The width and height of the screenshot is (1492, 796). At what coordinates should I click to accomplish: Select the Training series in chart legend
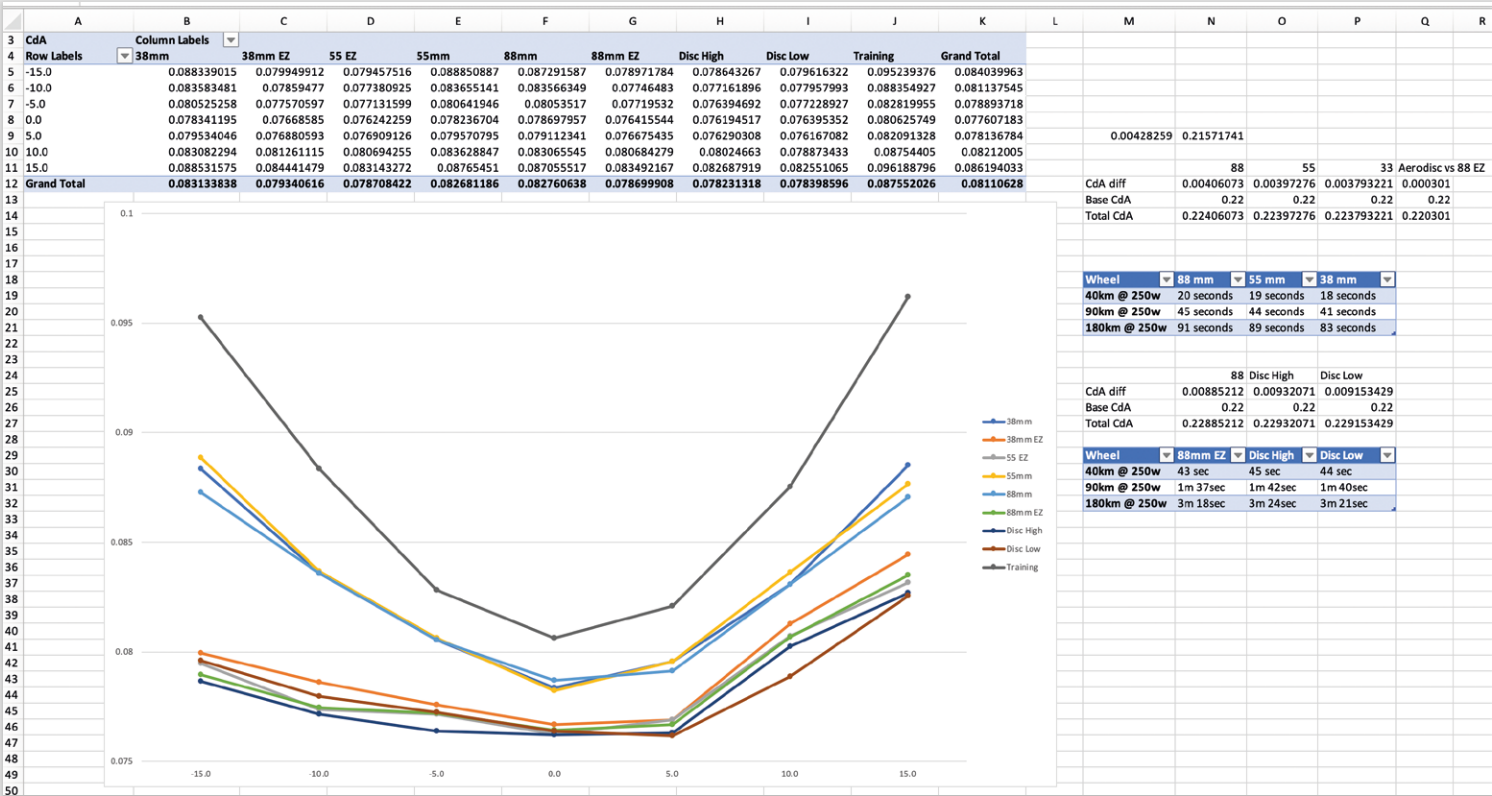pos(1020,567)
